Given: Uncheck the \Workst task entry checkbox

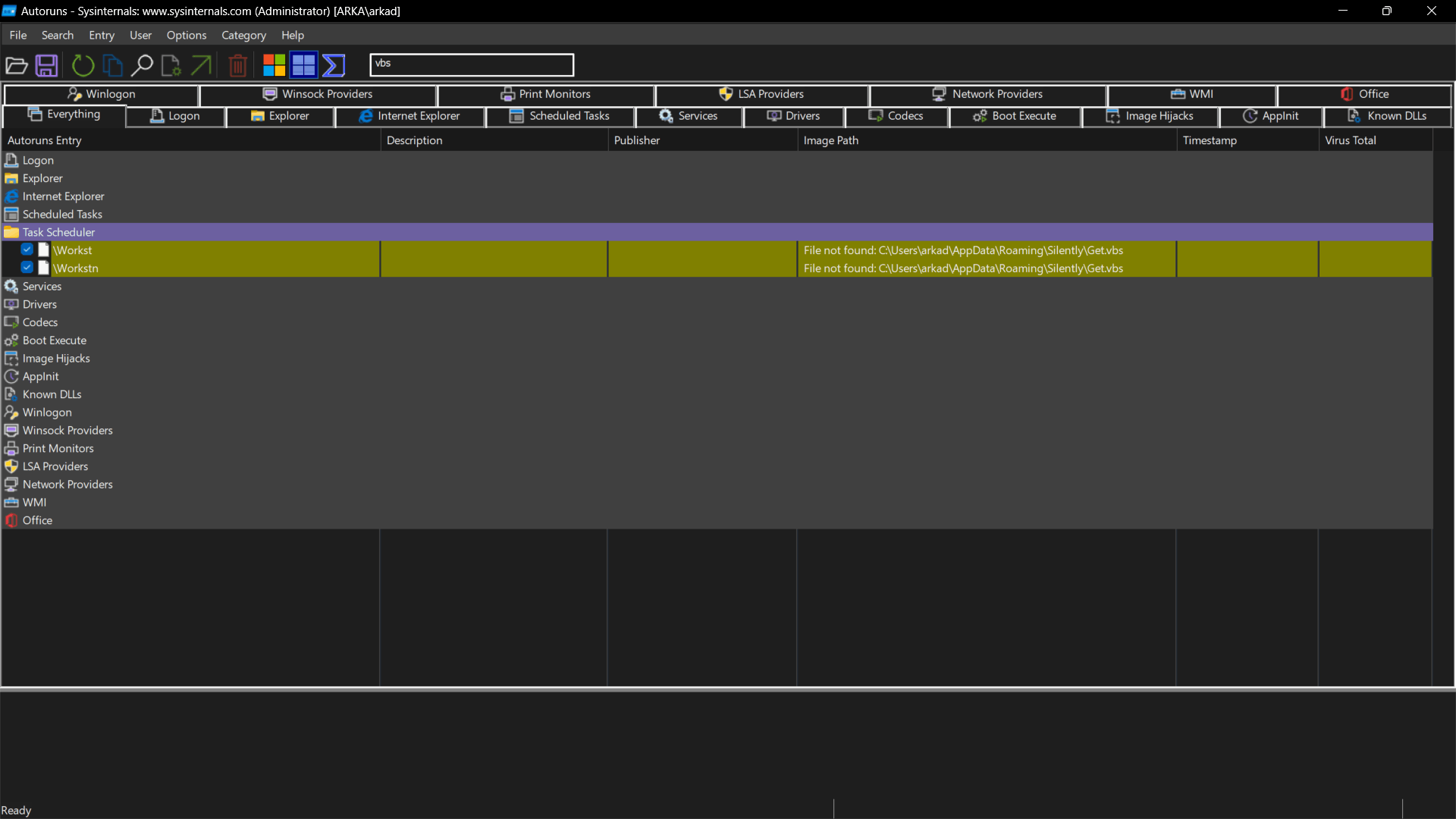Looking at the screenshot, I should coord(27,249).
